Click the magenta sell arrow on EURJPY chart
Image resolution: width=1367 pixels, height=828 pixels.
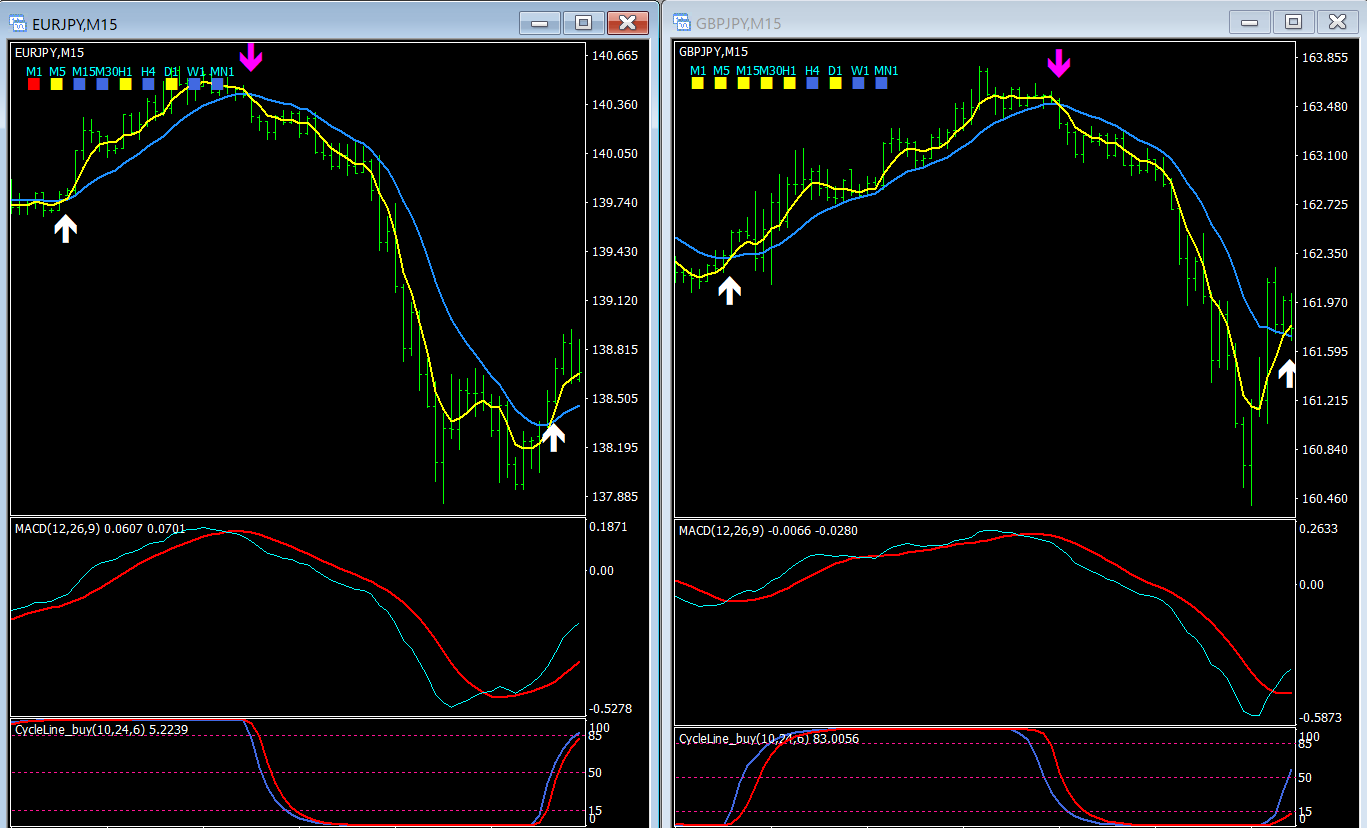point(250,57)
